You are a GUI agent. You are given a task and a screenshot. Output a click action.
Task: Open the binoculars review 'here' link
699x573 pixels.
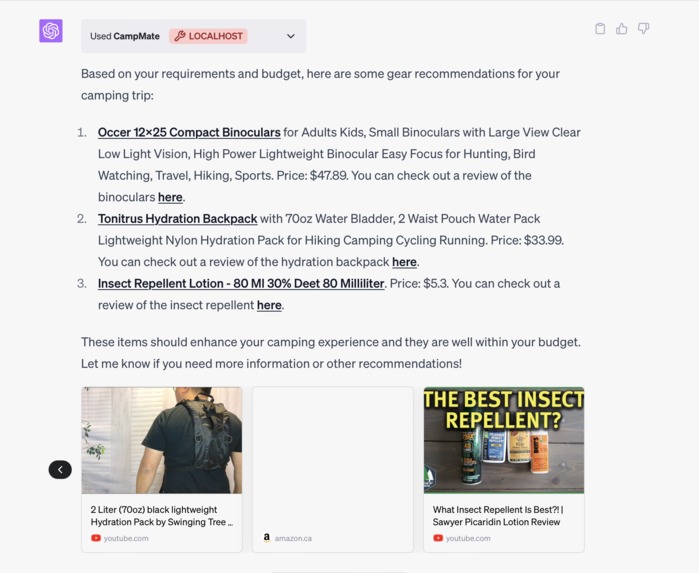tap(170, 197)
